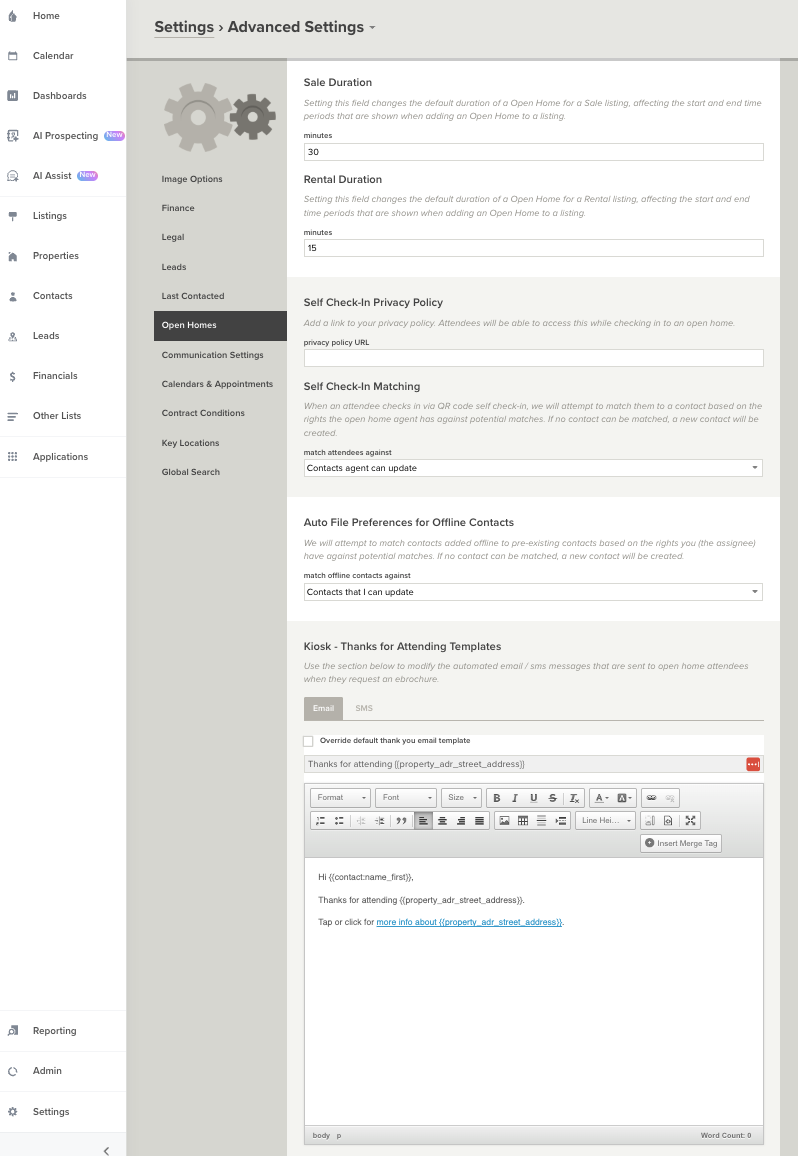This screenshot has height=1156, width=798.
Task: Center align the email text
Action: [443, 821]
